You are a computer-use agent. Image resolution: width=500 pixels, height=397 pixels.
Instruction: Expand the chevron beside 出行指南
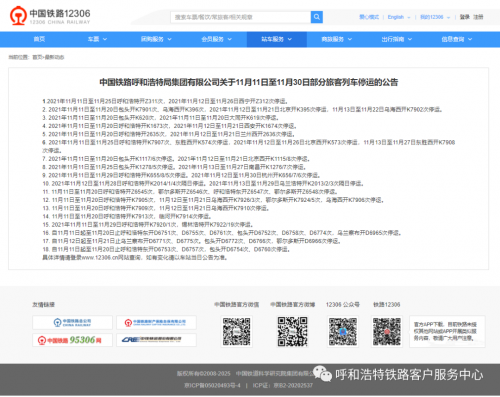pyautogui.click(x=410, y=39)
